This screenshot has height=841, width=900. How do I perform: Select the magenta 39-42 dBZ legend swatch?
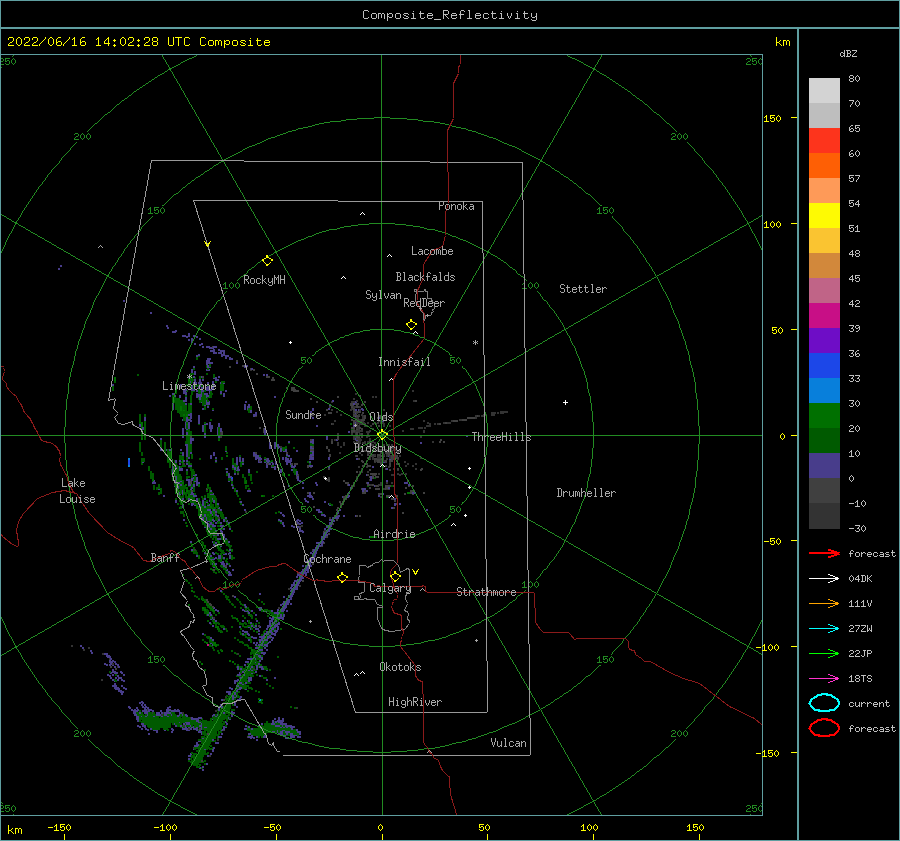pos(824,316)
